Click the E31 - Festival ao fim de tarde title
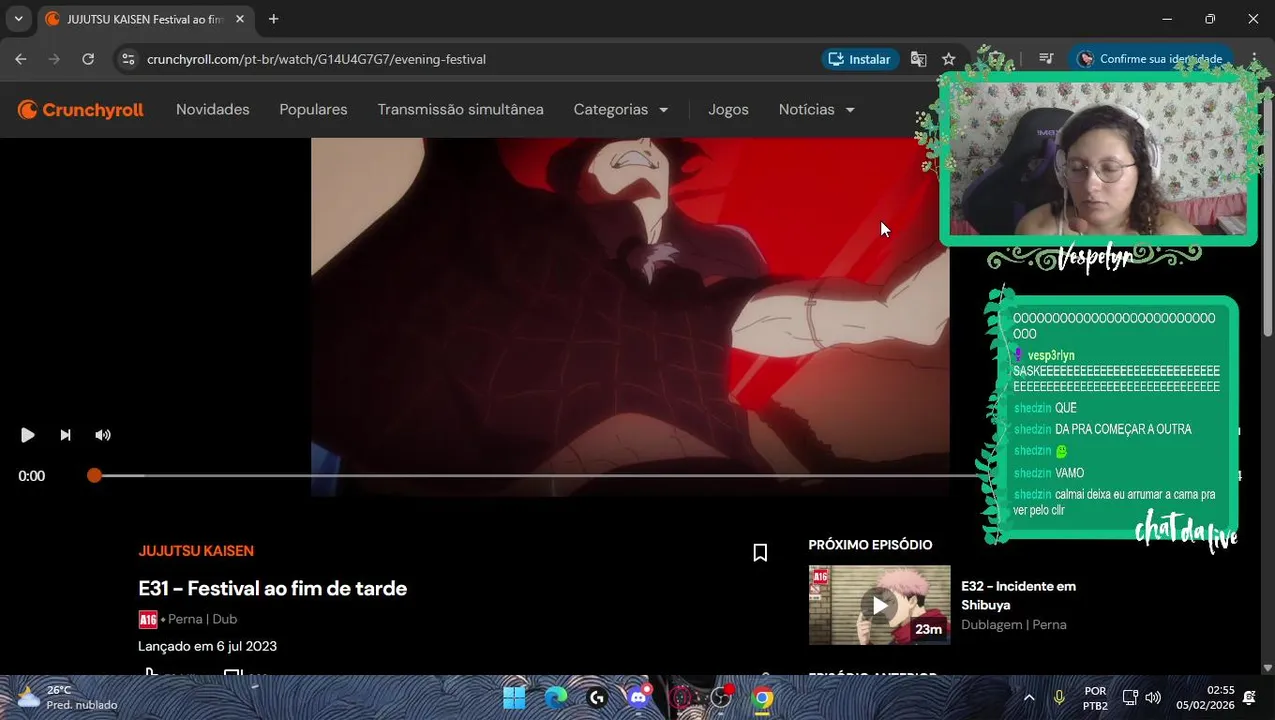1275x720 pixels. click(273, 588)
